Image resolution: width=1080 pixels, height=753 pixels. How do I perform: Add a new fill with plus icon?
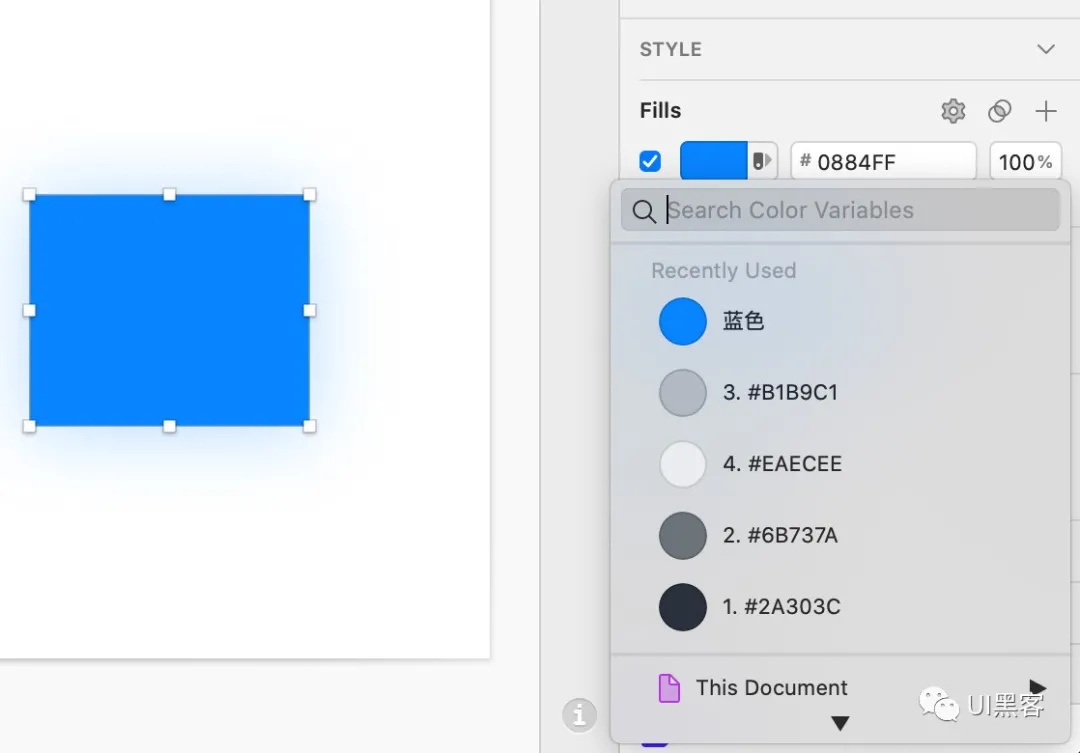coord(1046,111)
